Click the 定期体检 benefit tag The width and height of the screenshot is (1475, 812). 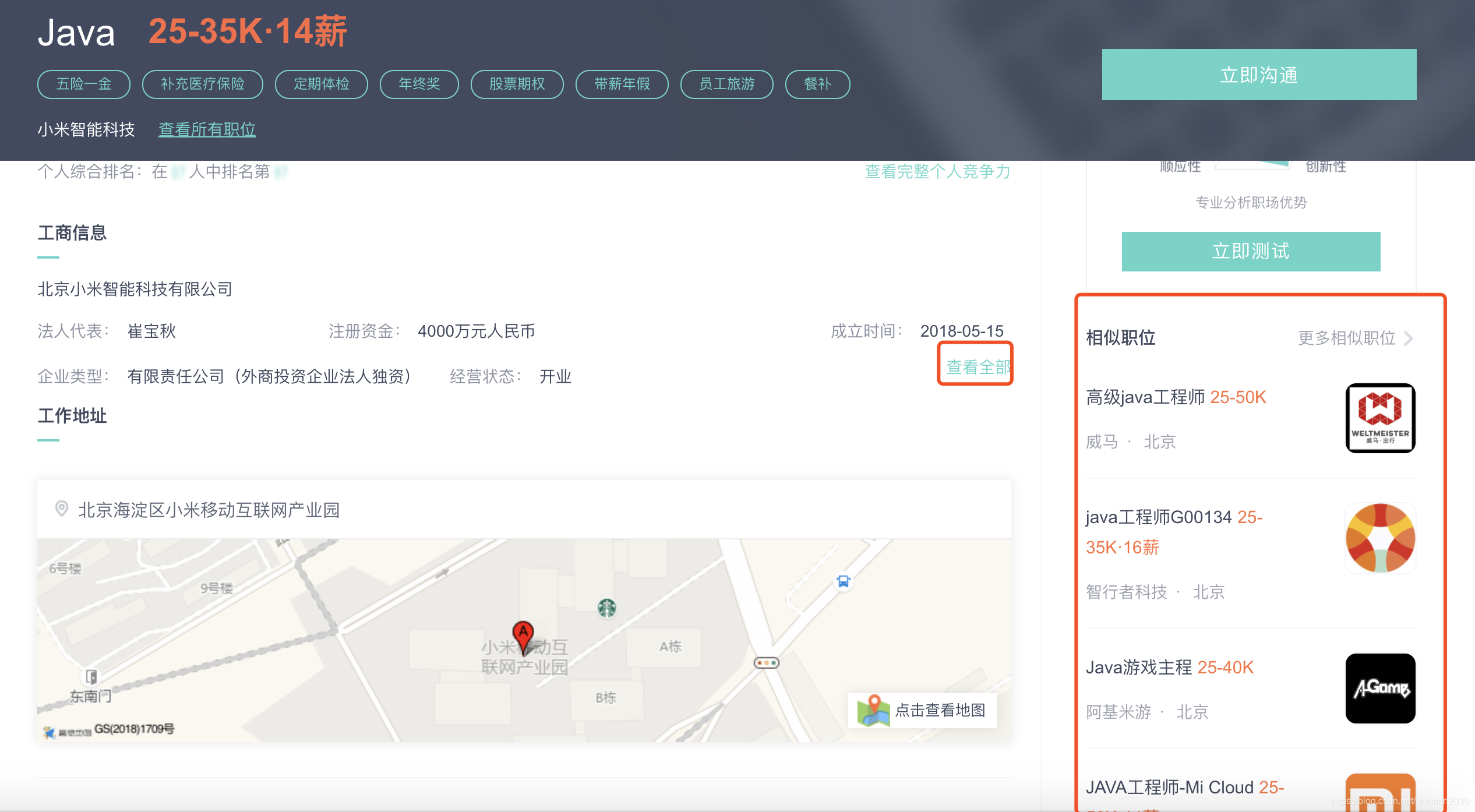pos(322,84)
